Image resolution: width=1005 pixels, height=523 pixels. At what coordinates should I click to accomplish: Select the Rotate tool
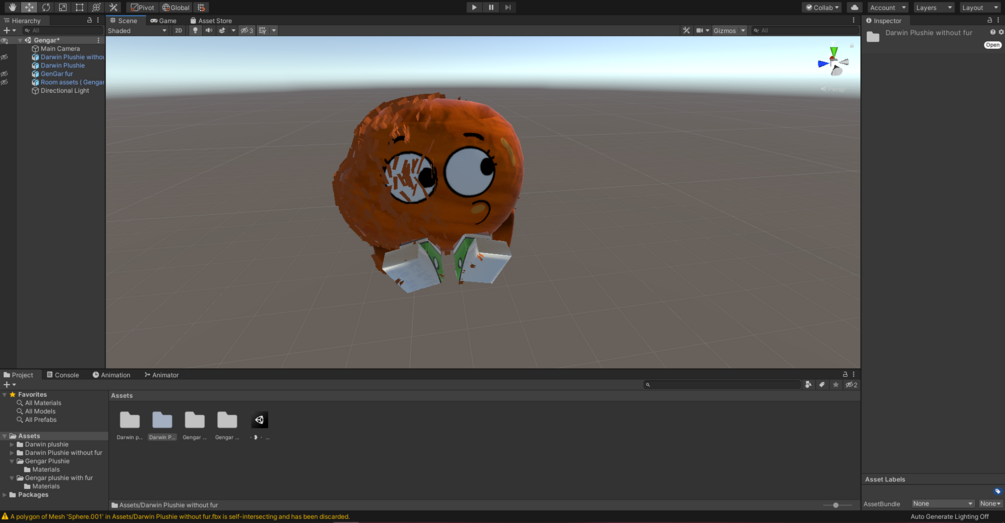click(46, 7)
